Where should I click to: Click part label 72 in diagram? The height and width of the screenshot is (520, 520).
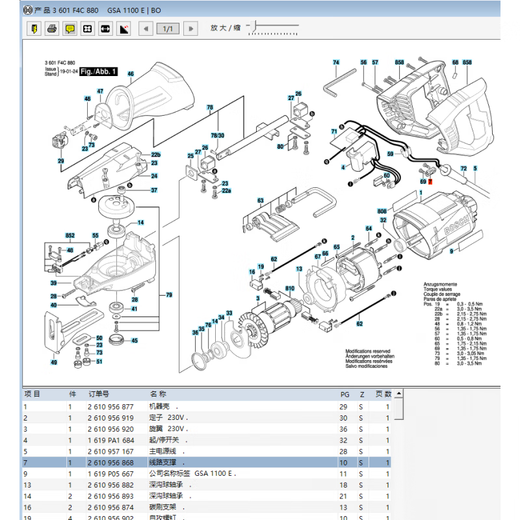[464, 169]
